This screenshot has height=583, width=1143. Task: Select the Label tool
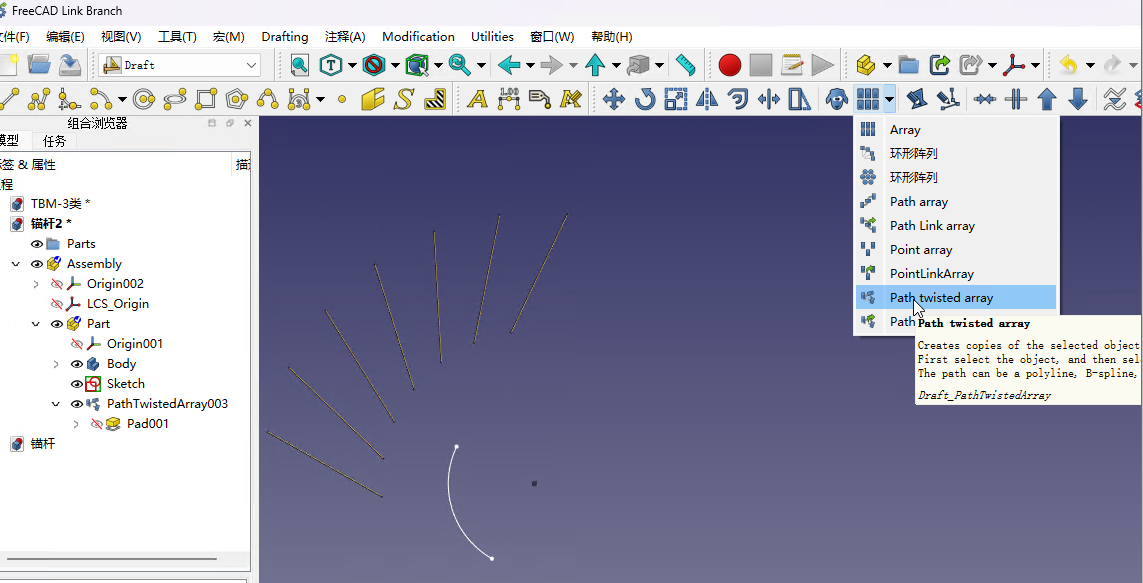pyautogui.click(x=539, y=98)
